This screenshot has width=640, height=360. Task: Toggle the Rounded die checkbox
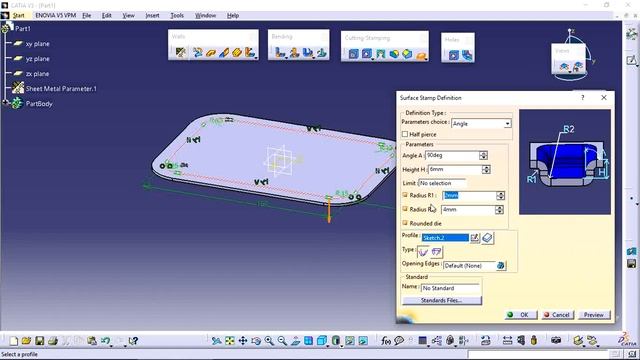(x=405, y=223)
